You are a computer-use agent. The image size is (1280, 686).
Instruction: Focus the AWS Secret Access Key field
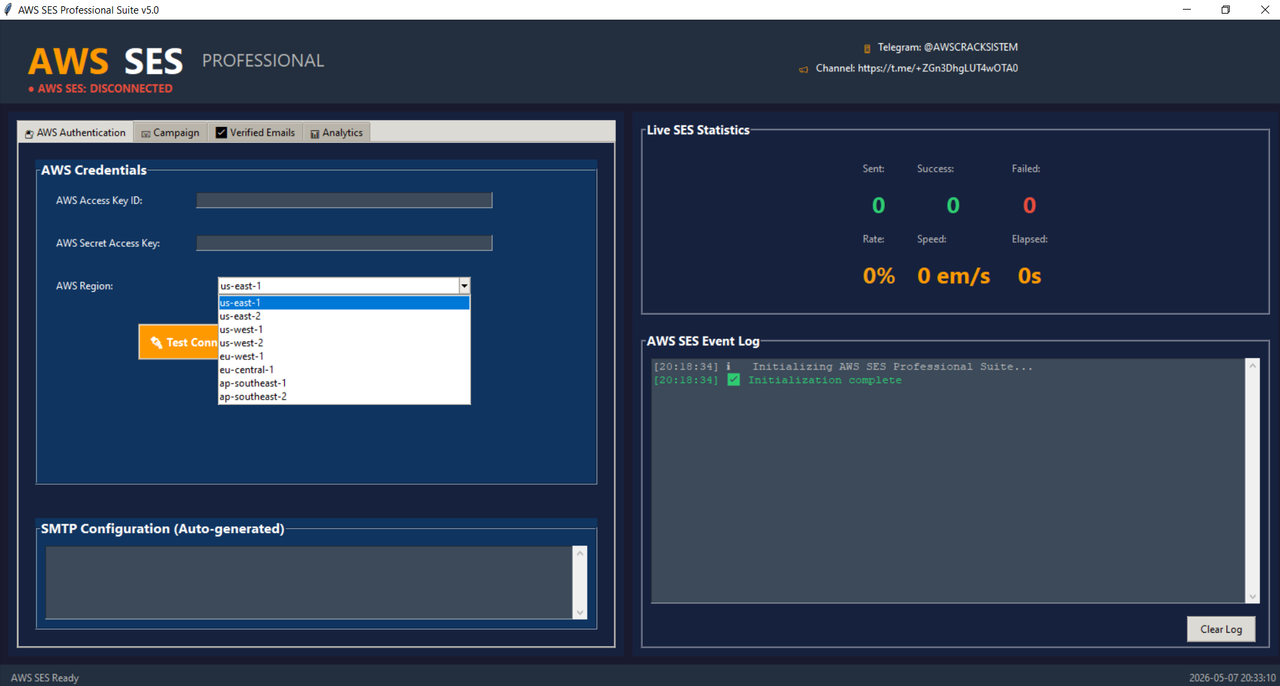click(x=344, y=243)
